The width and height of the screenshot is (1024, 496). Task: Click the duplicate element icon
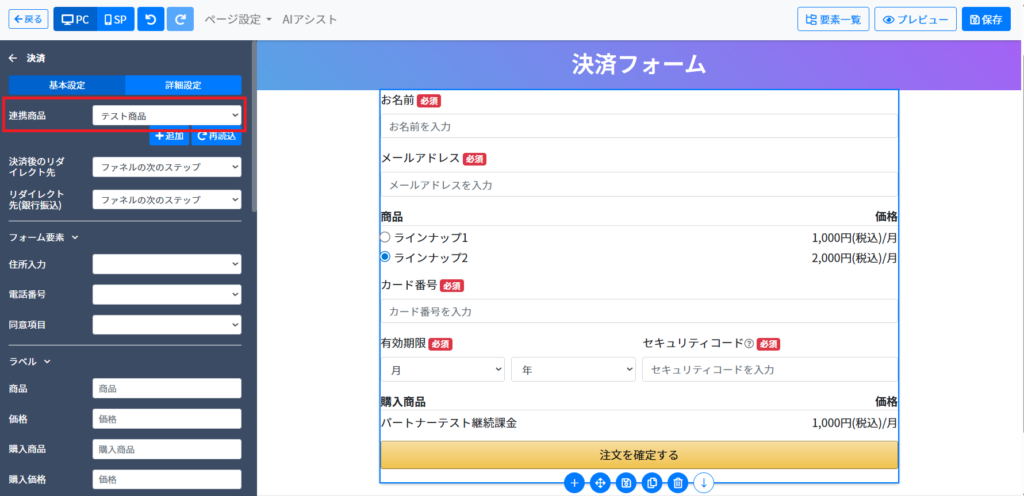coord(652,483)
